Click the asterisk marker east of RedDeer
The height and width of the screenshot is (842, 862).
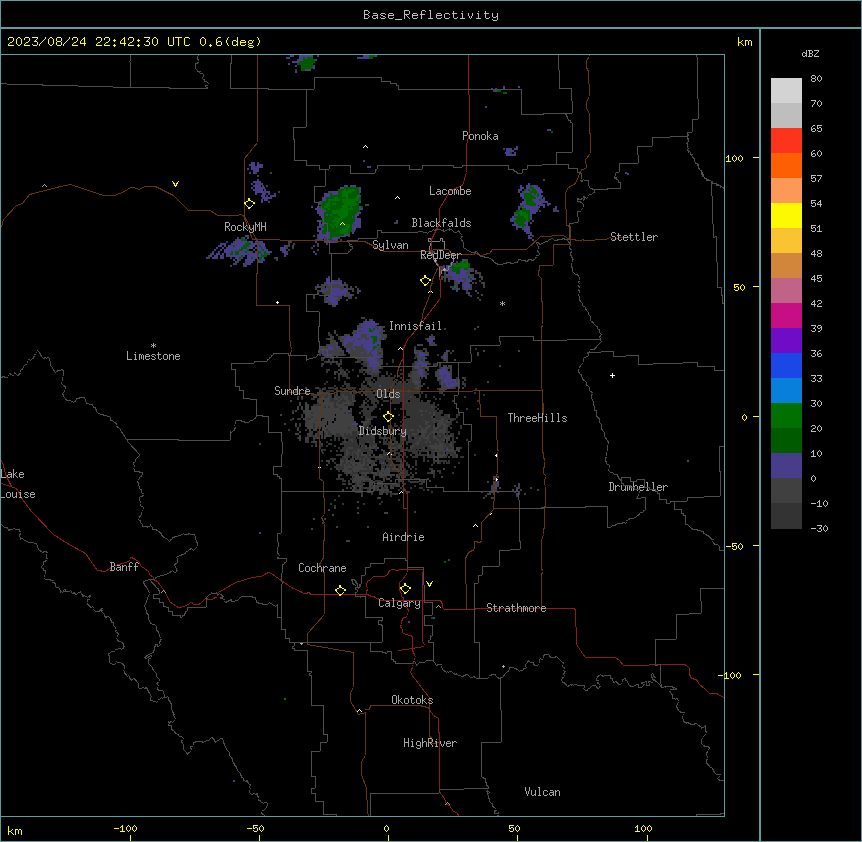coord(502,303)
